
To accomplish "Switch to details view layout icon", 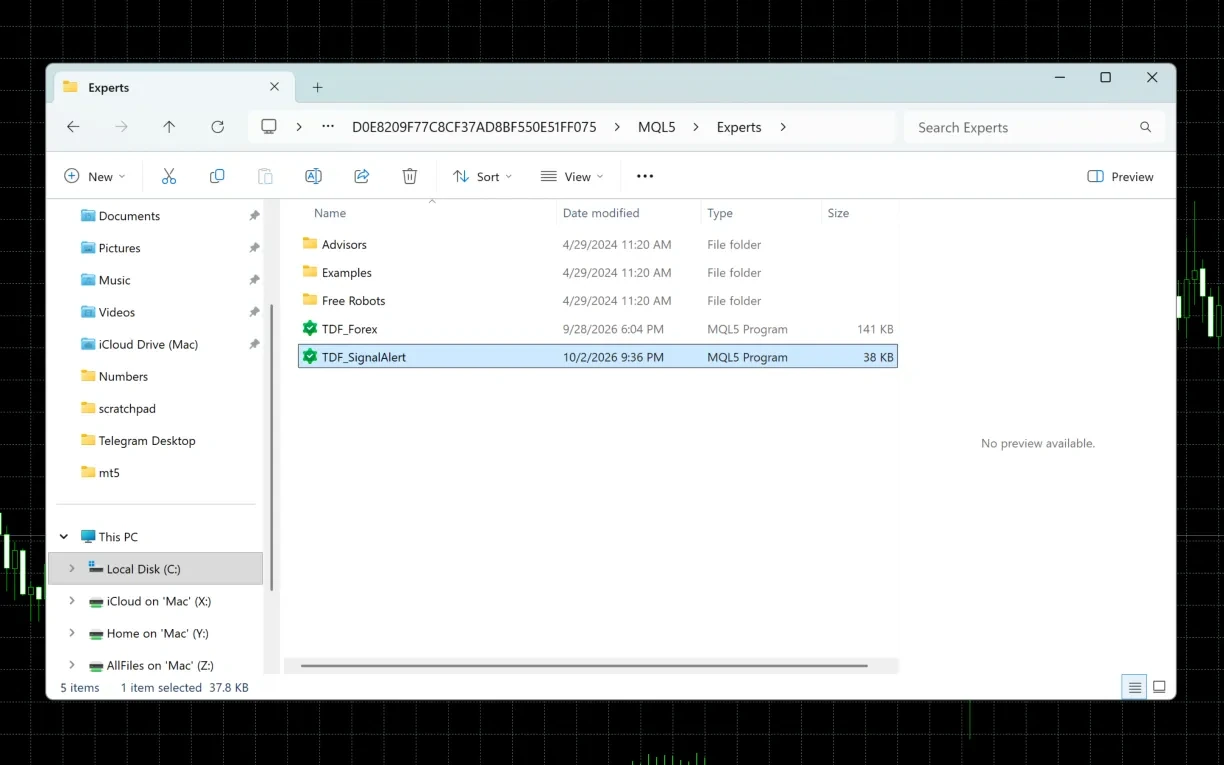I will tap(1134, 687).
